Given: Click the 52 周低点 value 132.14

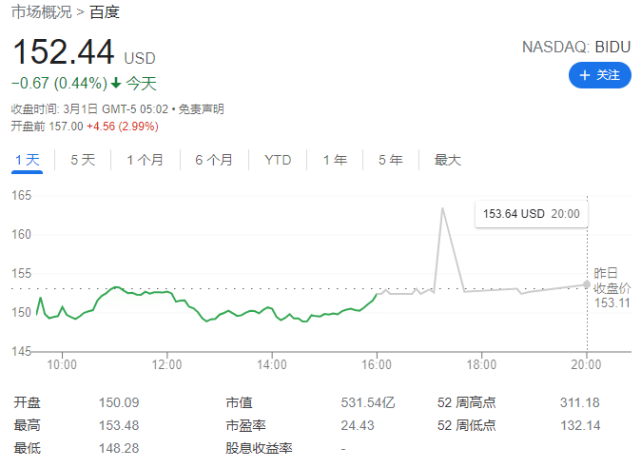Looking at the screenshot, I should pyautogui.click(x=580, y=426).
